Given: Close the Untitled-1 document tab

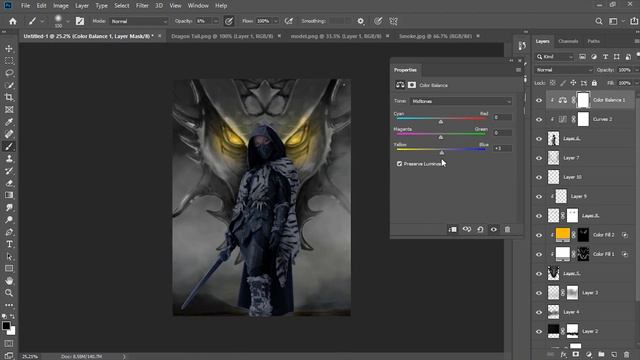Looking at the screenshot, I should point(160,36).
